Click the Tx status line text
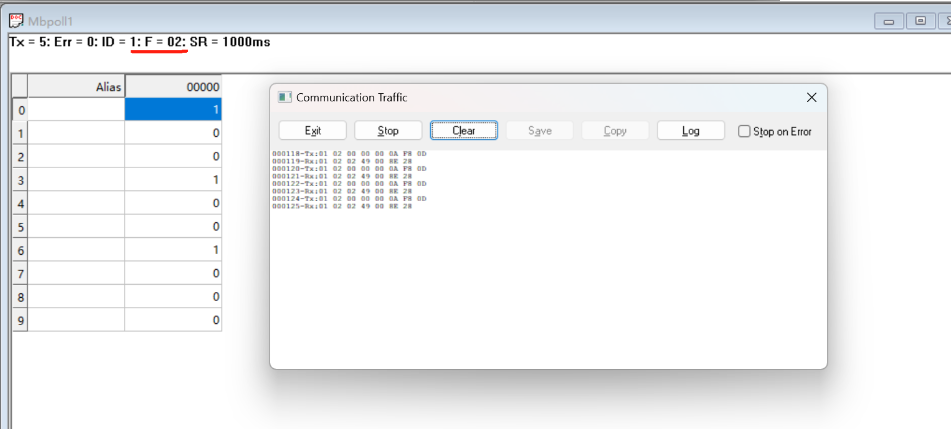Screen dimensions: 951x429 coord(140,42)
